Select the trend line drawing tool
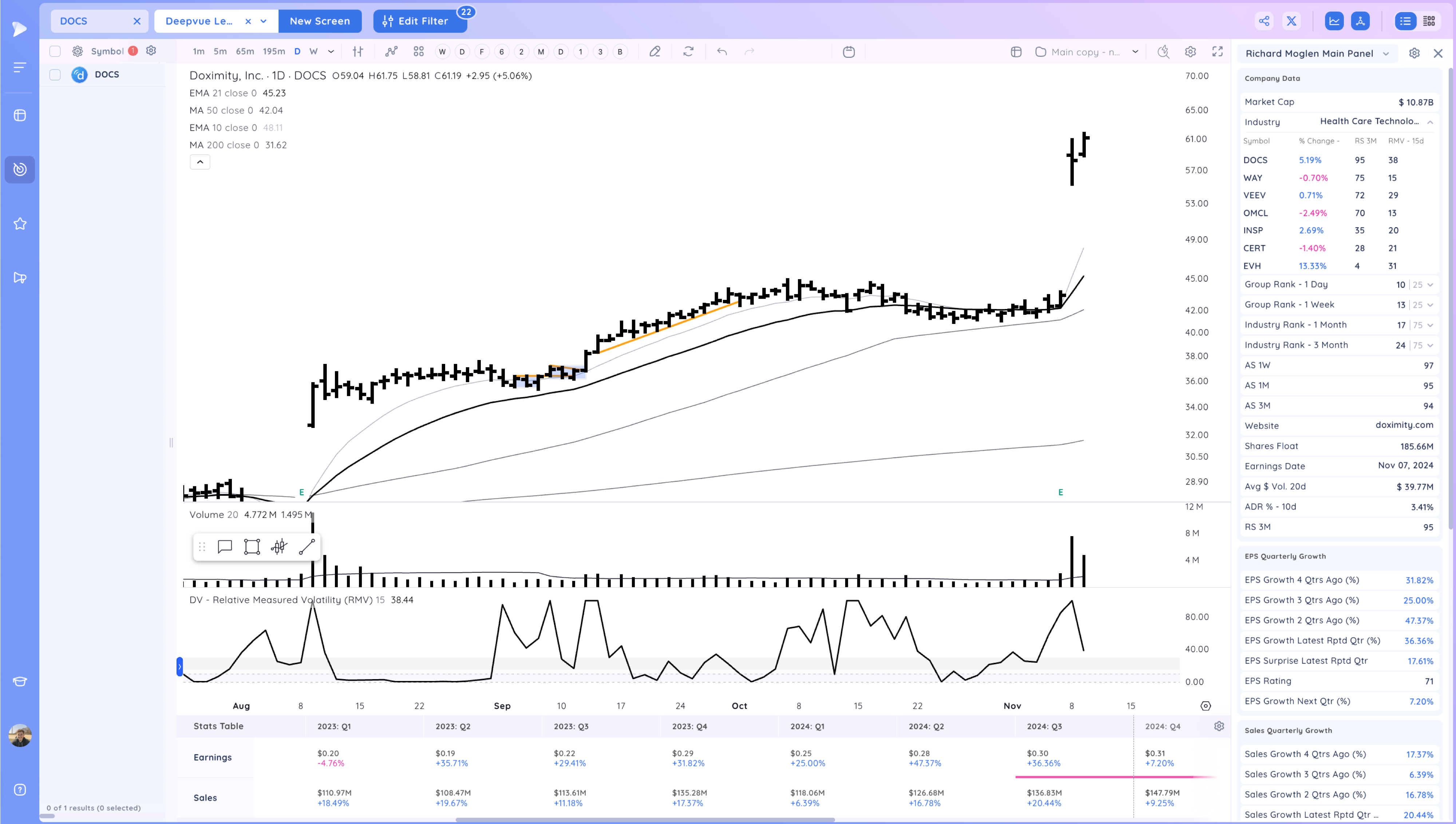This screenshot has width=1456, height=824. click(x=306, y=547)
